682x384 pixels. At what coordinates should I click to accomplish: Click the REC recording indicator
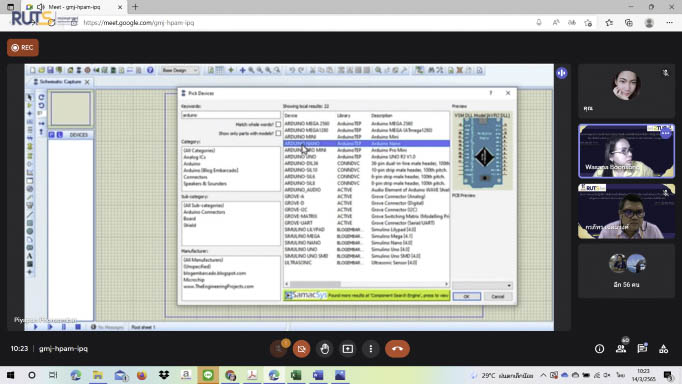[23, 47]
